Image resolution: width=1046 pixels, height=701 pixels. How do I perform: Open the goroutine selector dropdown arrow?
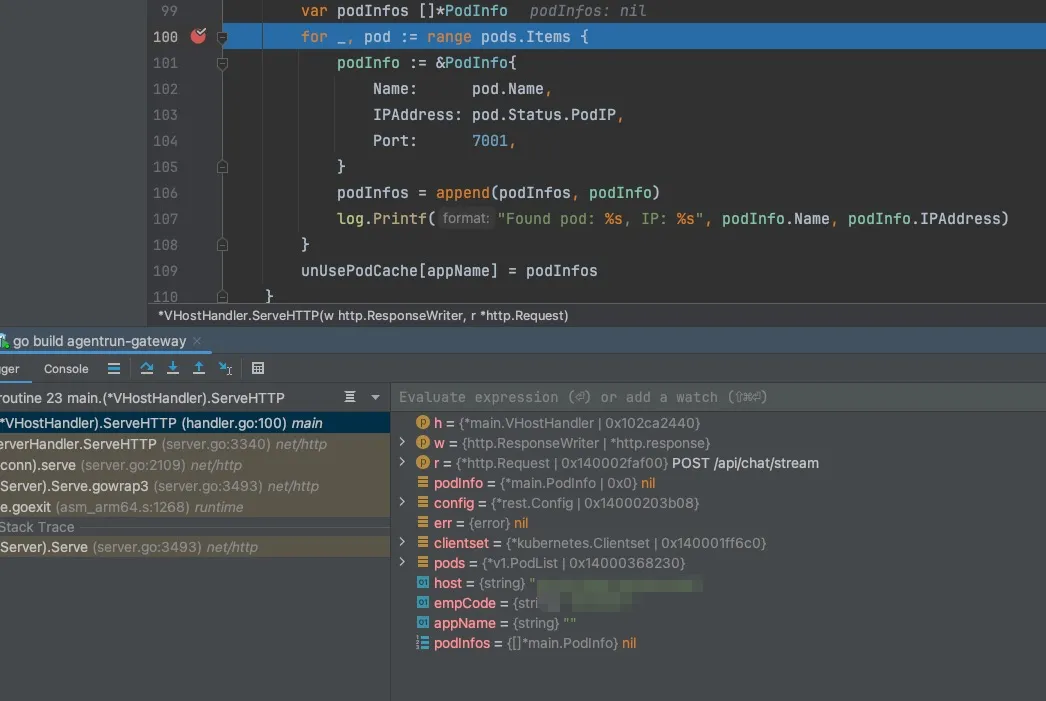[375, 397]
